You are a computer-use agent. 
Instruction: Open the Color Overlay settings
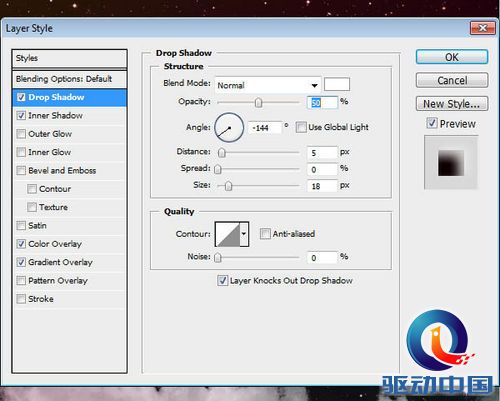pos(55,244)
